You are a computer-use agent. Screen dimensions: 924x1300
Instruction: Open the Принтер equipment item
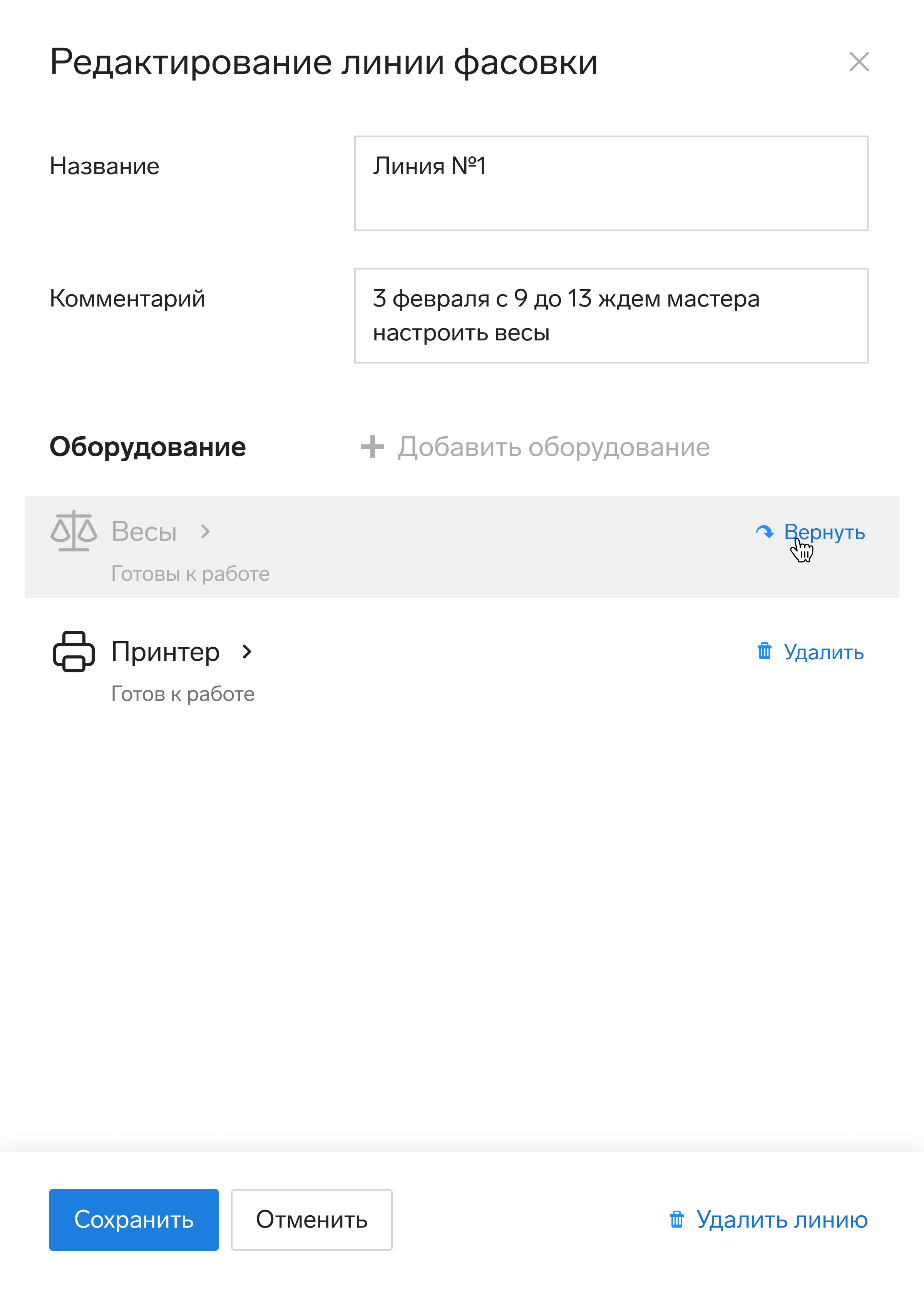[166, 652]
